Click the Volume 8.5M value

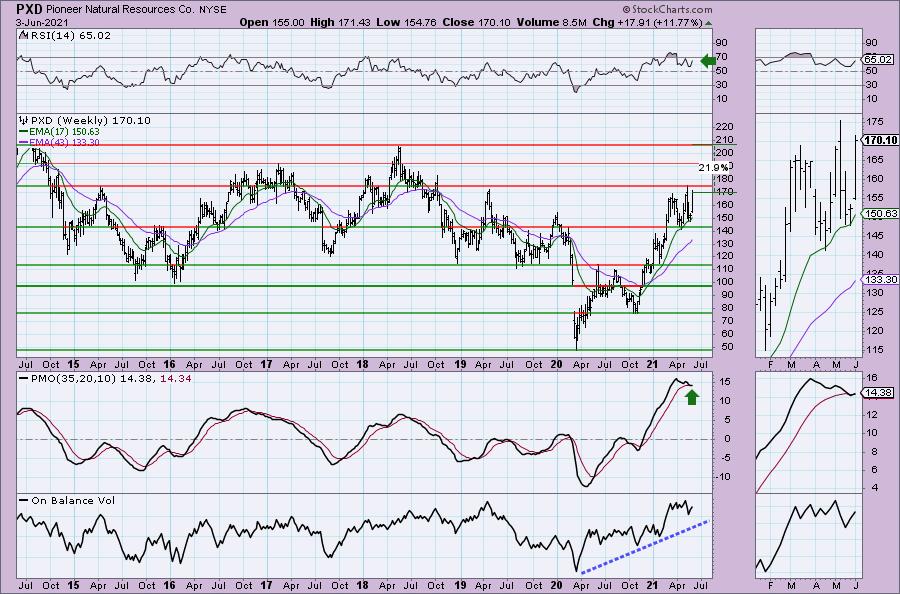[x=552, y=22]
